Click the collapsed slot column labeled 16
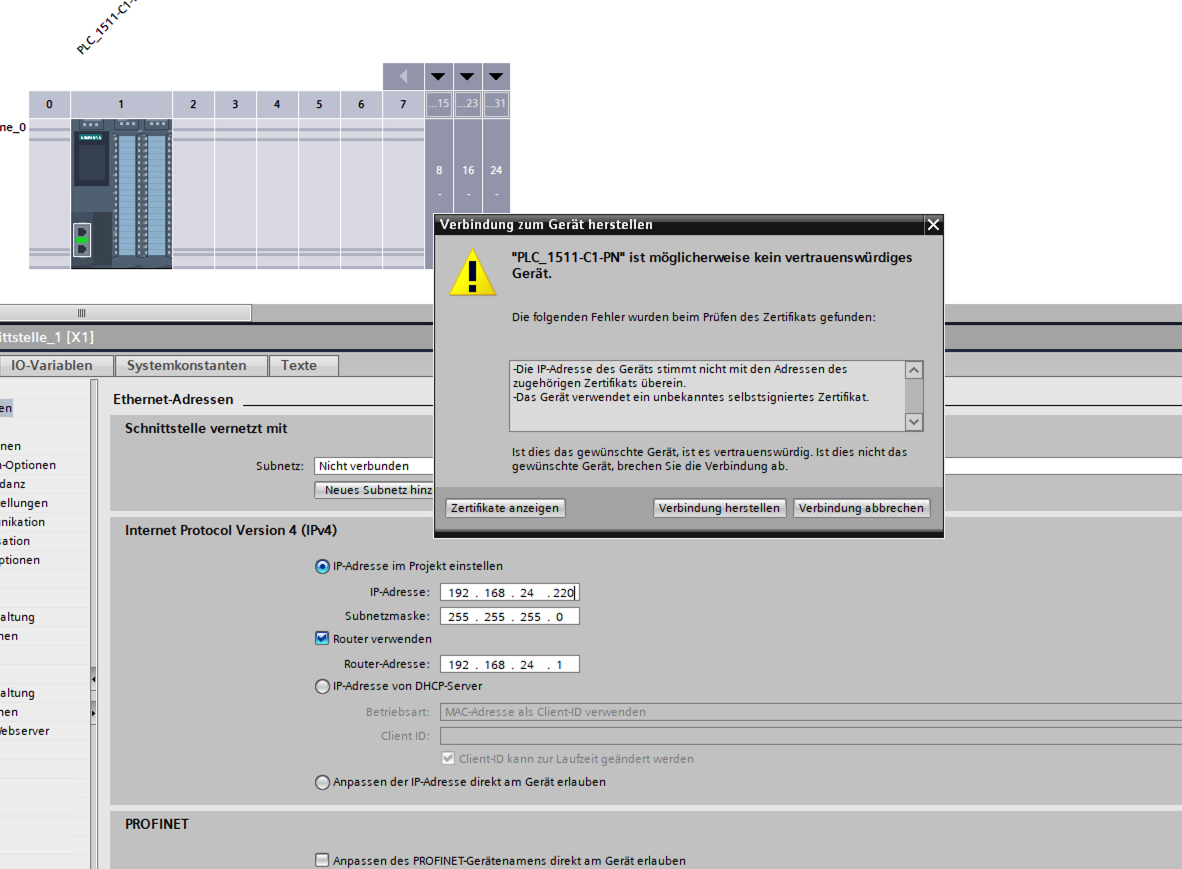The width and height of the screenshot is (1182, 869). tap(467, 170)
